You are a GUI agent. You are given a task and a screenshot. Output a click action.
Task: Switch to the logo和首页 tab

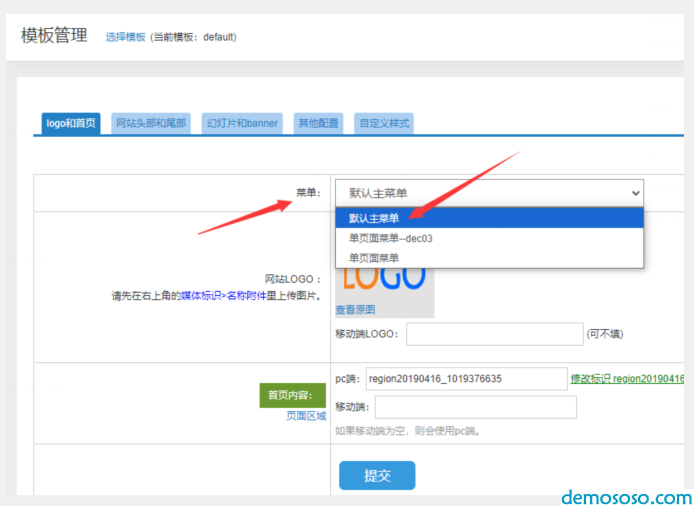click(71, 123)
